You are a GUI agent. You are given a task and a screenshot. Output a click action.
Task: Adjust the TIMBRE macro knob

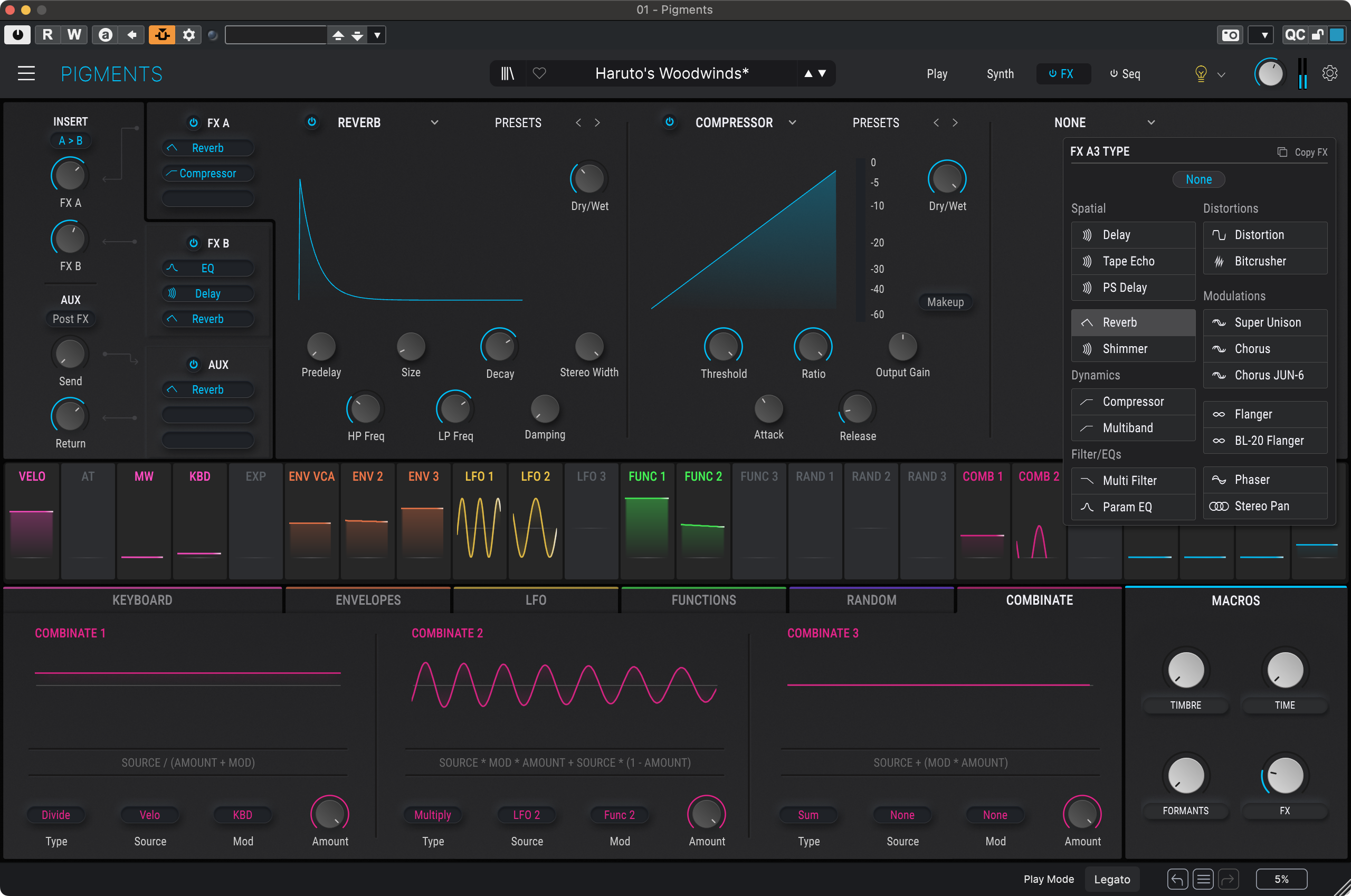[1185, 670]
